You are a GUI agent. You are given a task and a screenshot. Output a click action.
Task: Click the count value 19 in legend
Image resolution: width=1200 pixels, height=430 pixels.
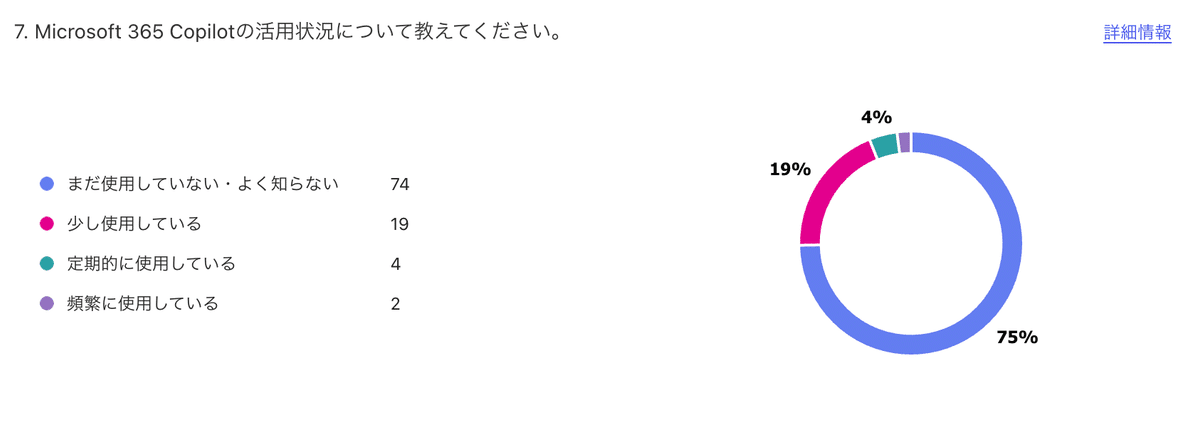click(x=400, y=224)
